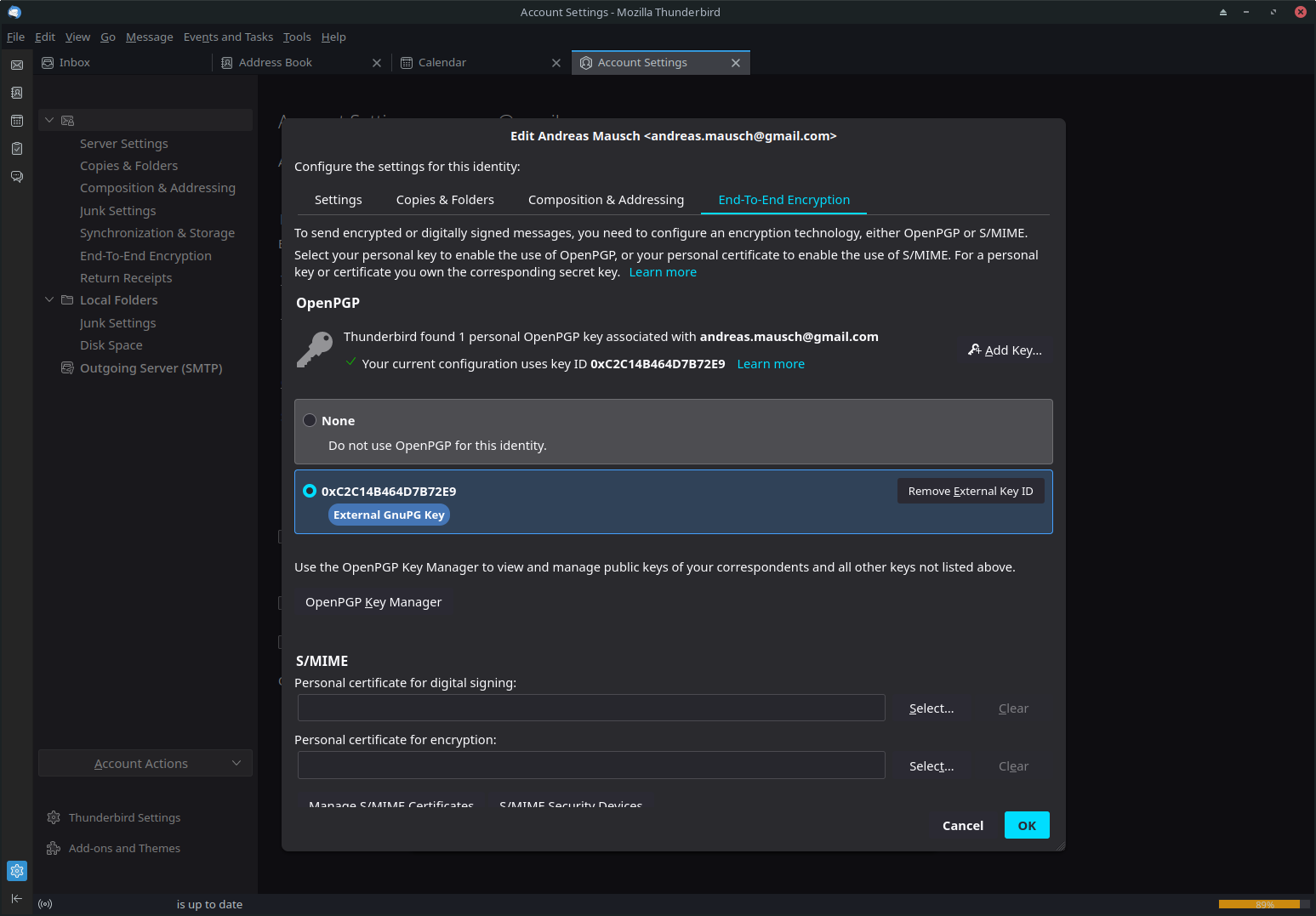Click the Thunderbird app icon in title bar
The height and width of the screenshot is (916, 1316).
(x=14, y=12)
